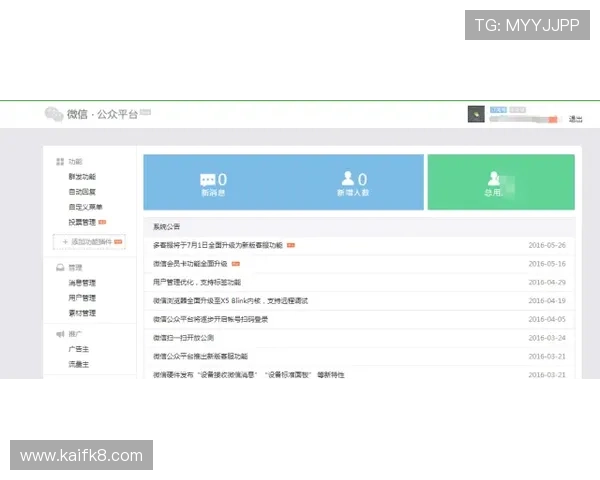Viewport: 600px width, 480px height.
Task: Open 流量主 in the sidebar
Action: (78, 364)
